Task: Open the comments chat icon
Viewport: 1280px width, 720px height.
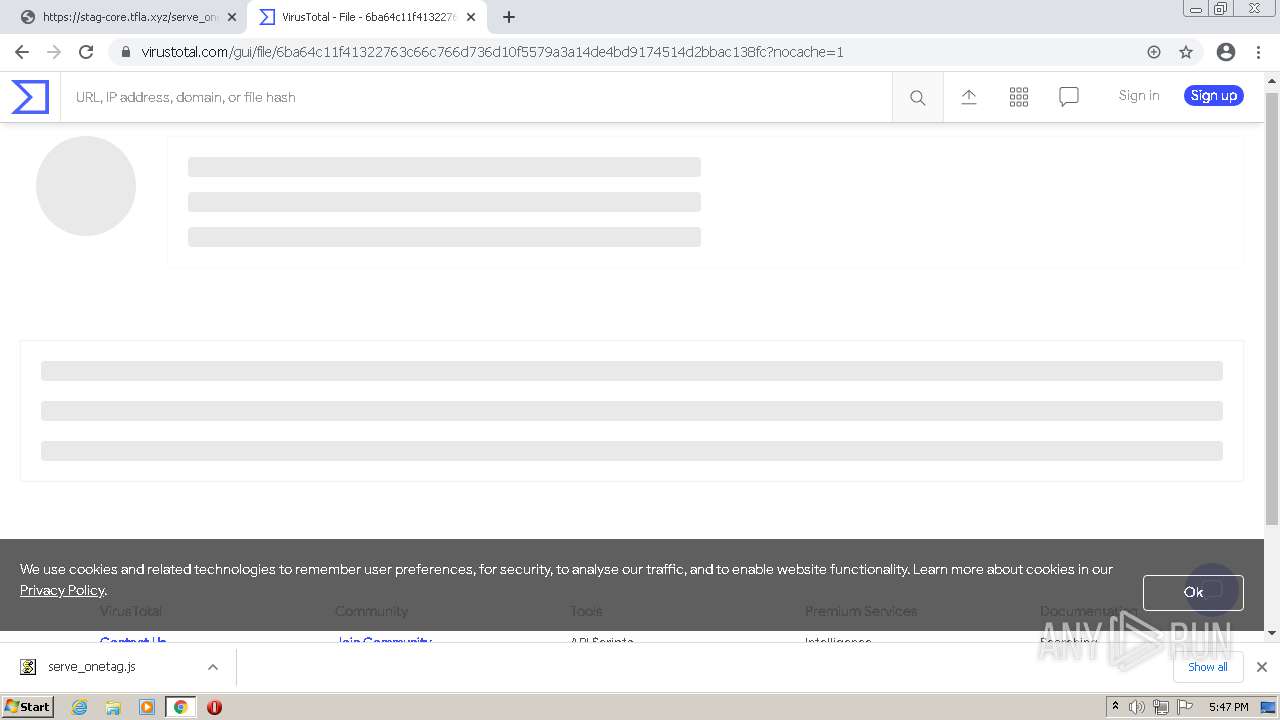Action: (1069, 97)
